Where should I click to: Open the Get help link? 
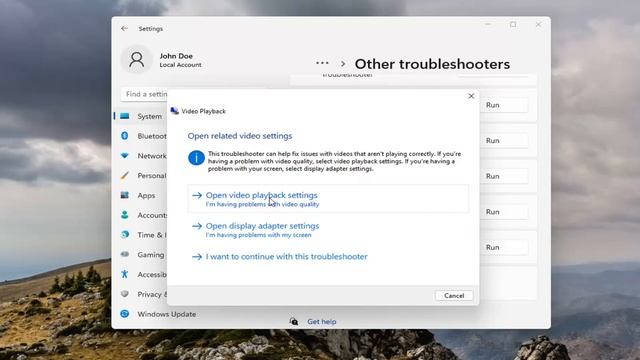(x=322, y=322)
